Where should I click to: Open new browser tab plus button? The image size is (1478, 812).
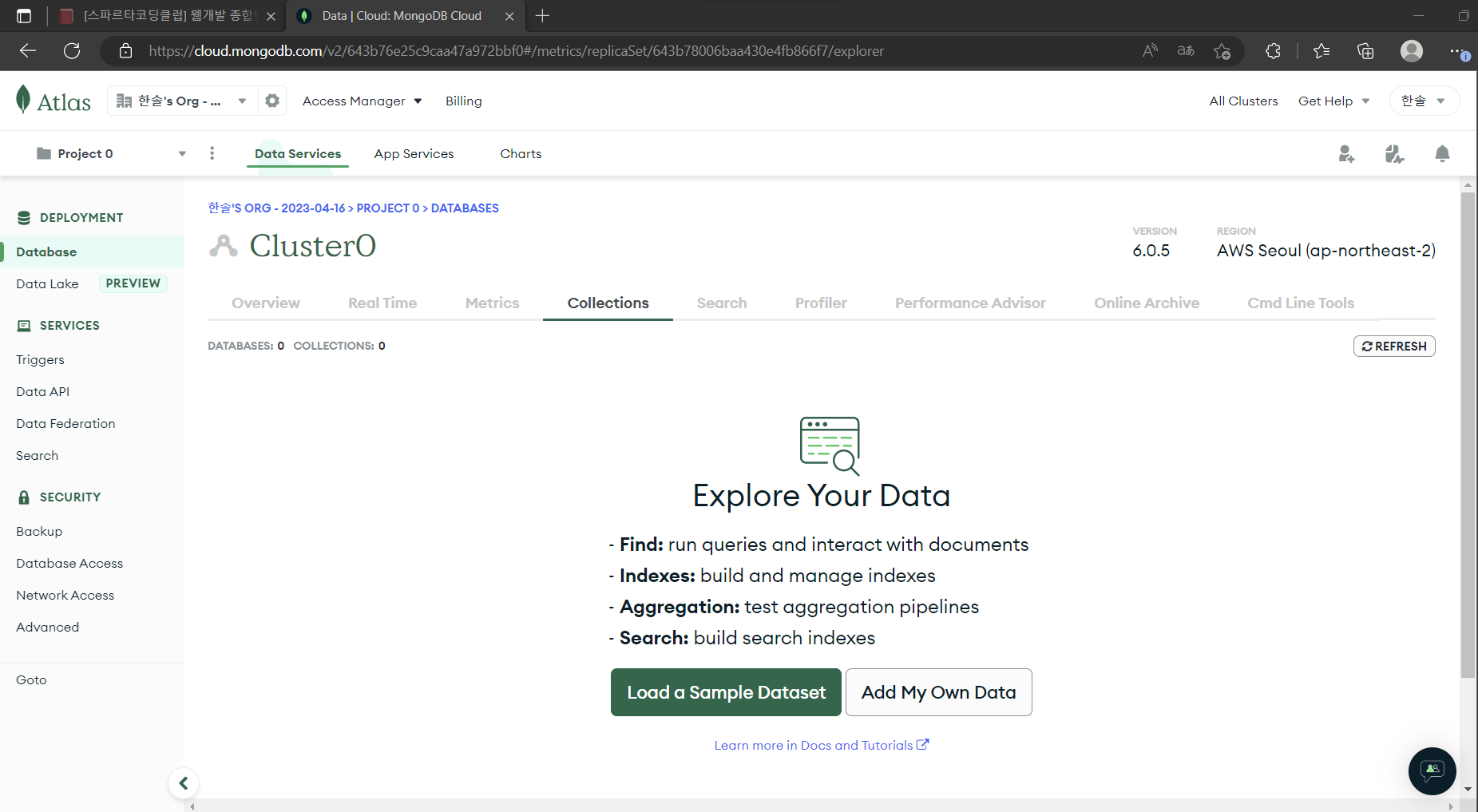pyautogui.click(x=543, y=16)
